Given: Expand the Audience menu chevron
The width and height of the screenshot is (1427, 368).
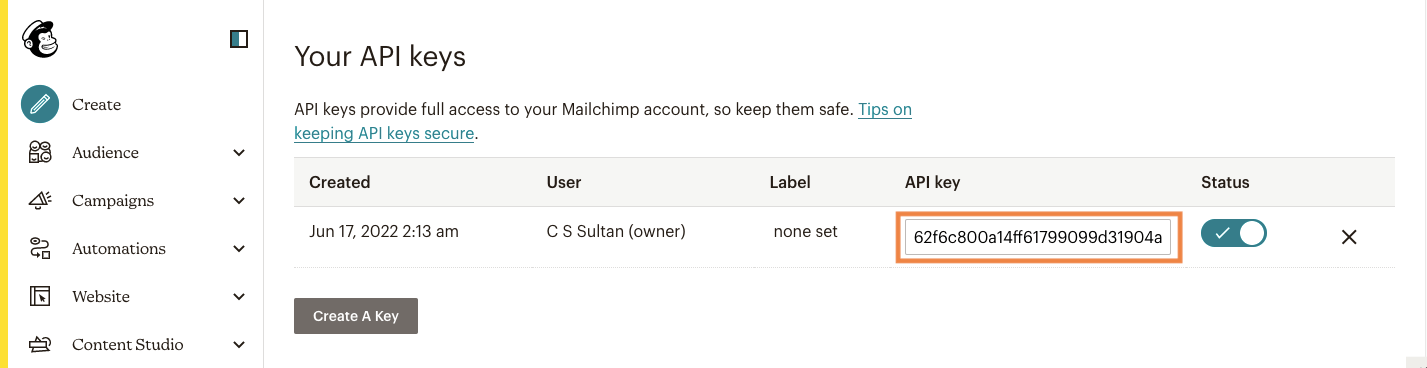Looking at the screenshot, I should coord(239,153).
